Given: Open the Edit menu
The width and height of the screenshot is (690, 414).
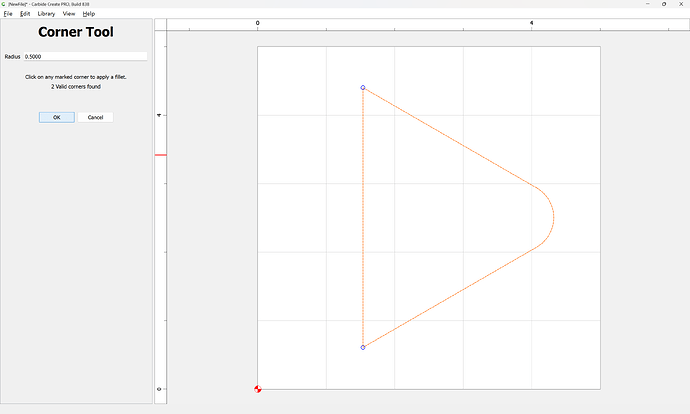Looking at the screenshot, I should click(25, 14).
